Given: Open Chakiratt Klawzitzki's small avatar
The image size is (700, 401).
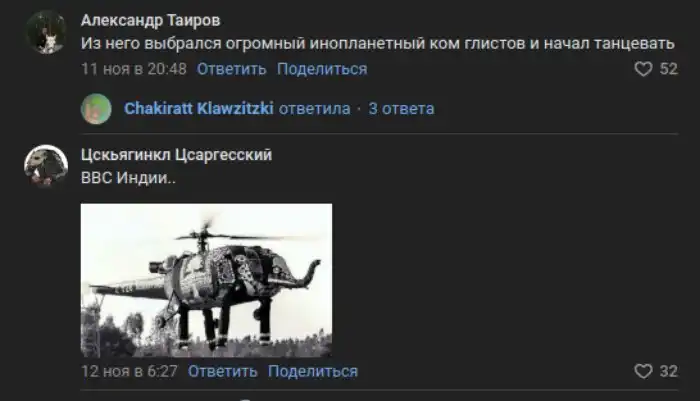Looking at the screenshot, I should (x=96, y=109).
